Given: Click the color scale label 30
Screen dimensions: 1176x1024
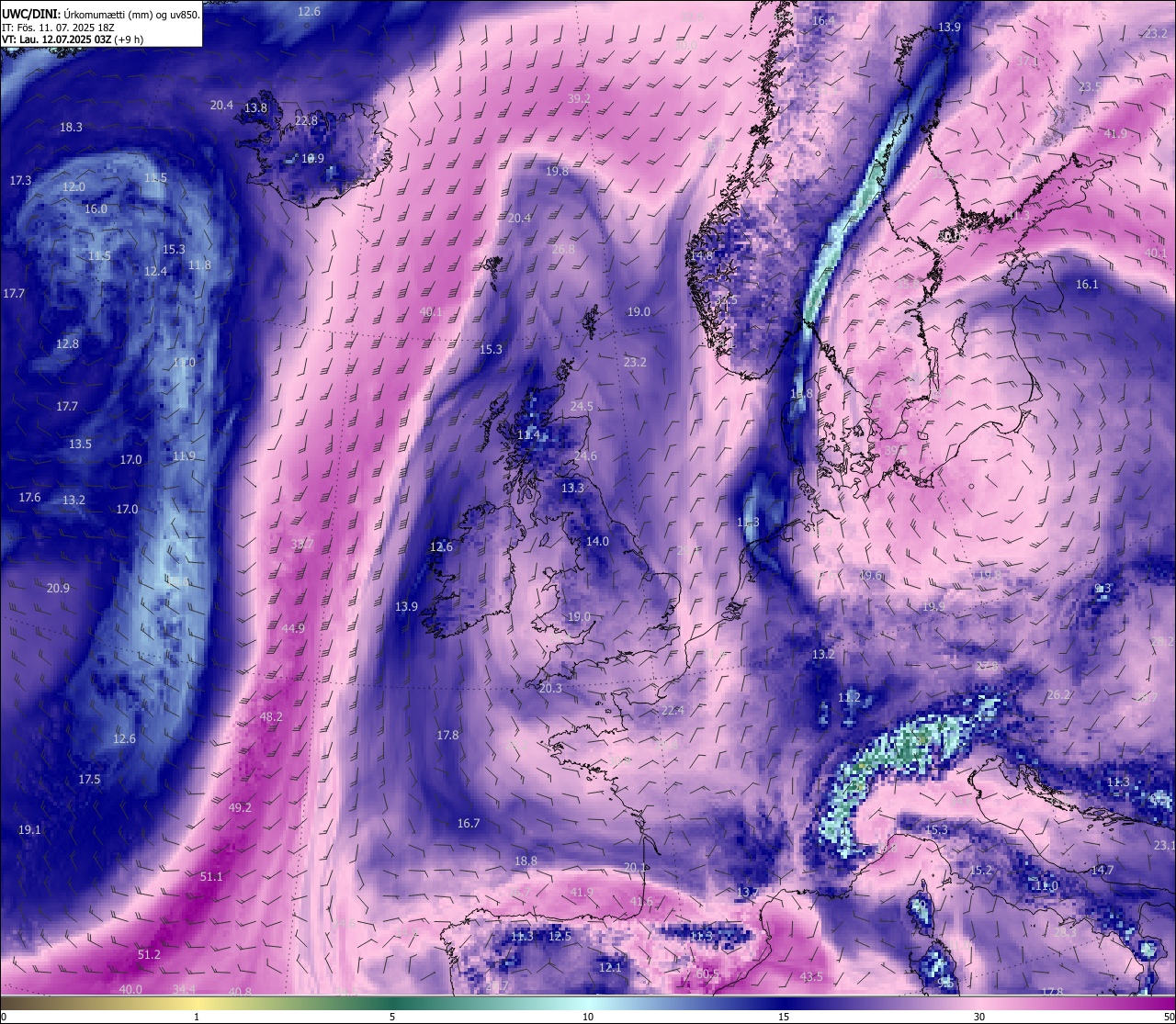Looking at the screenshot, I should (979, 1017).
